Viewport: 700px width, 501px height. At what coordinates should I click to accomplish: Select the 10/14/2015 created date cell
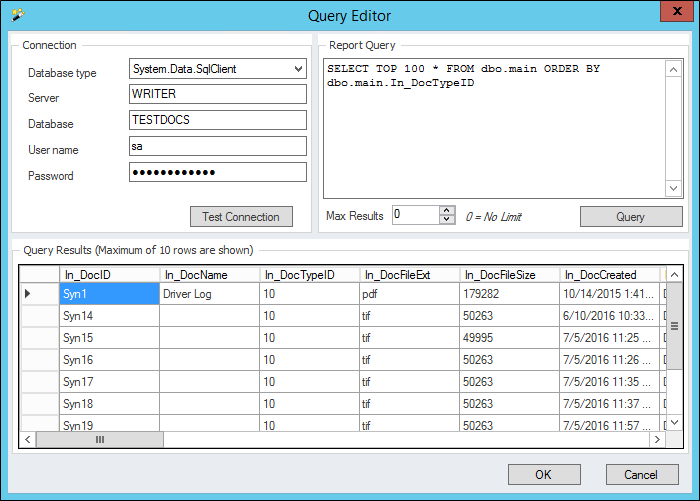coord(609,293)
